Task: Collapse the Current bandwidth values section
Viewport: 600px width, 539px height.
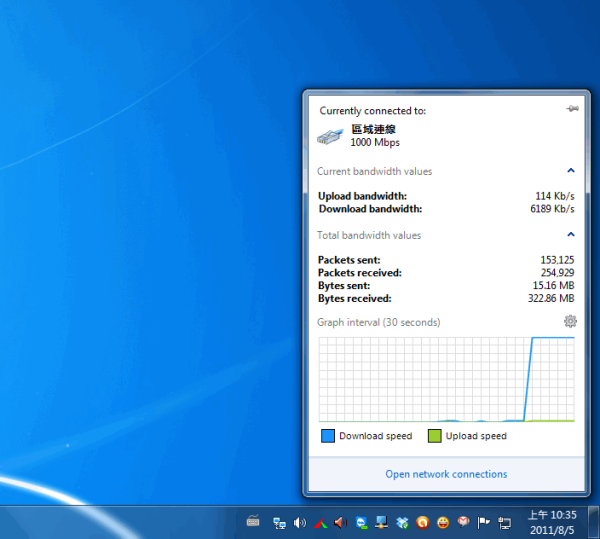Action: (x=570, y=171)
